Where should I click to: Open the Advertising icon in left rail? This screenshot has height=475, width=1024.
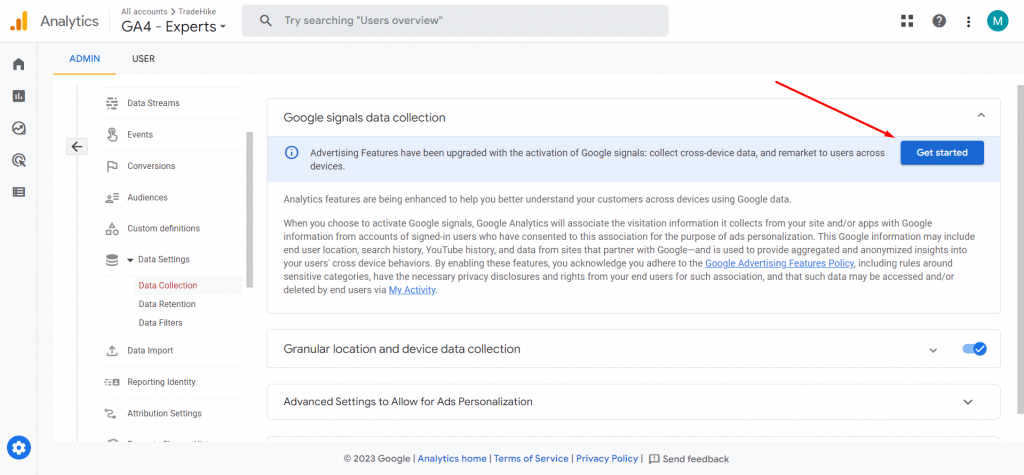tap(18, 160)
